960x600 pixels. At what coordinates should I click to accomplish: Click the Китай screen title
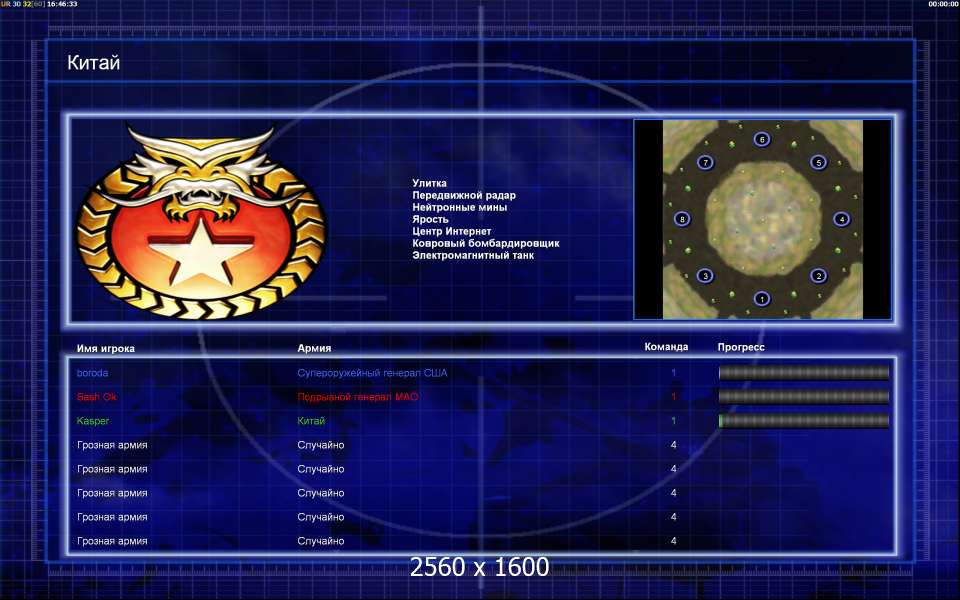[94, 62]
